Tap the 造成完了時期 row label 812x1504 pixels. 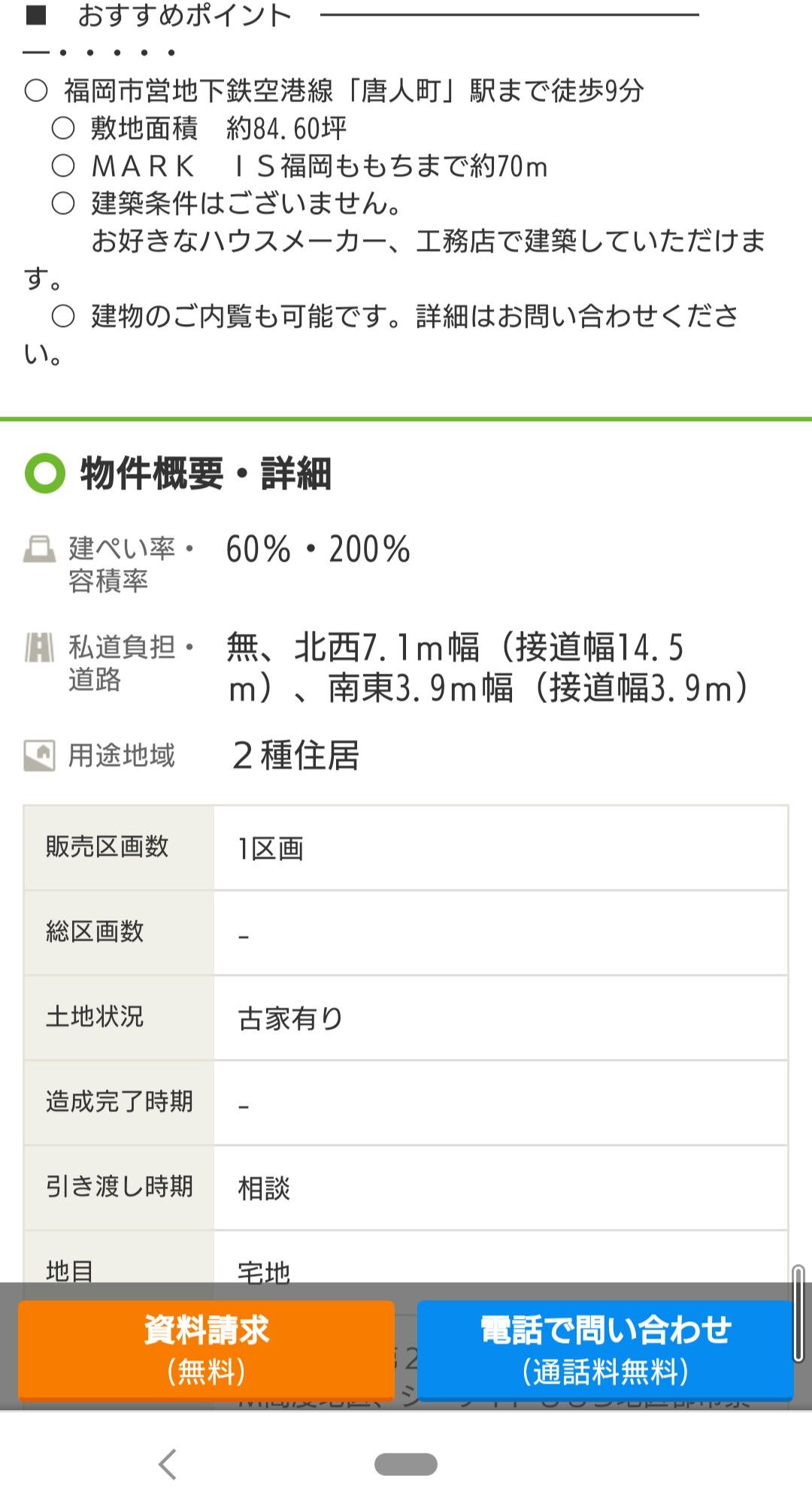coord(120,1102)
